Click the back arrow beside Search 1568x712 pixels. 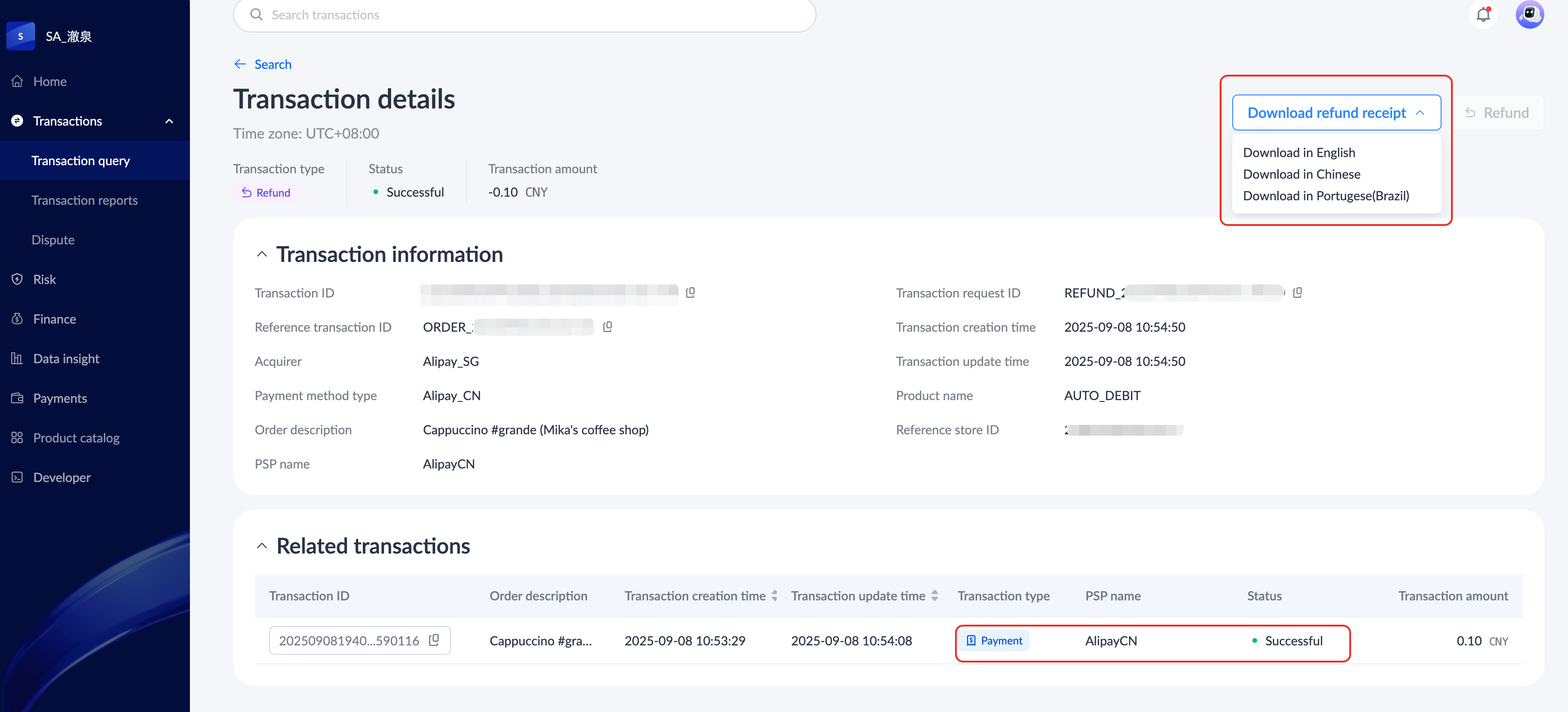(240, 64)
